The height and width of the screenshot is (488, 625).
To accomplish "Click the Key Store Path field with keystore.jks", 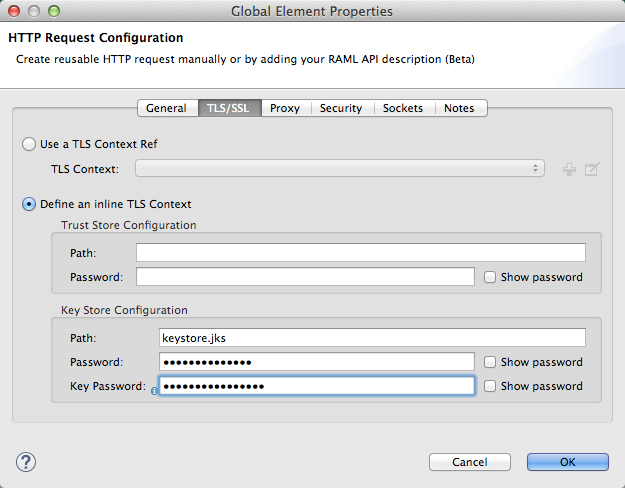I will (x=371, y=338).
